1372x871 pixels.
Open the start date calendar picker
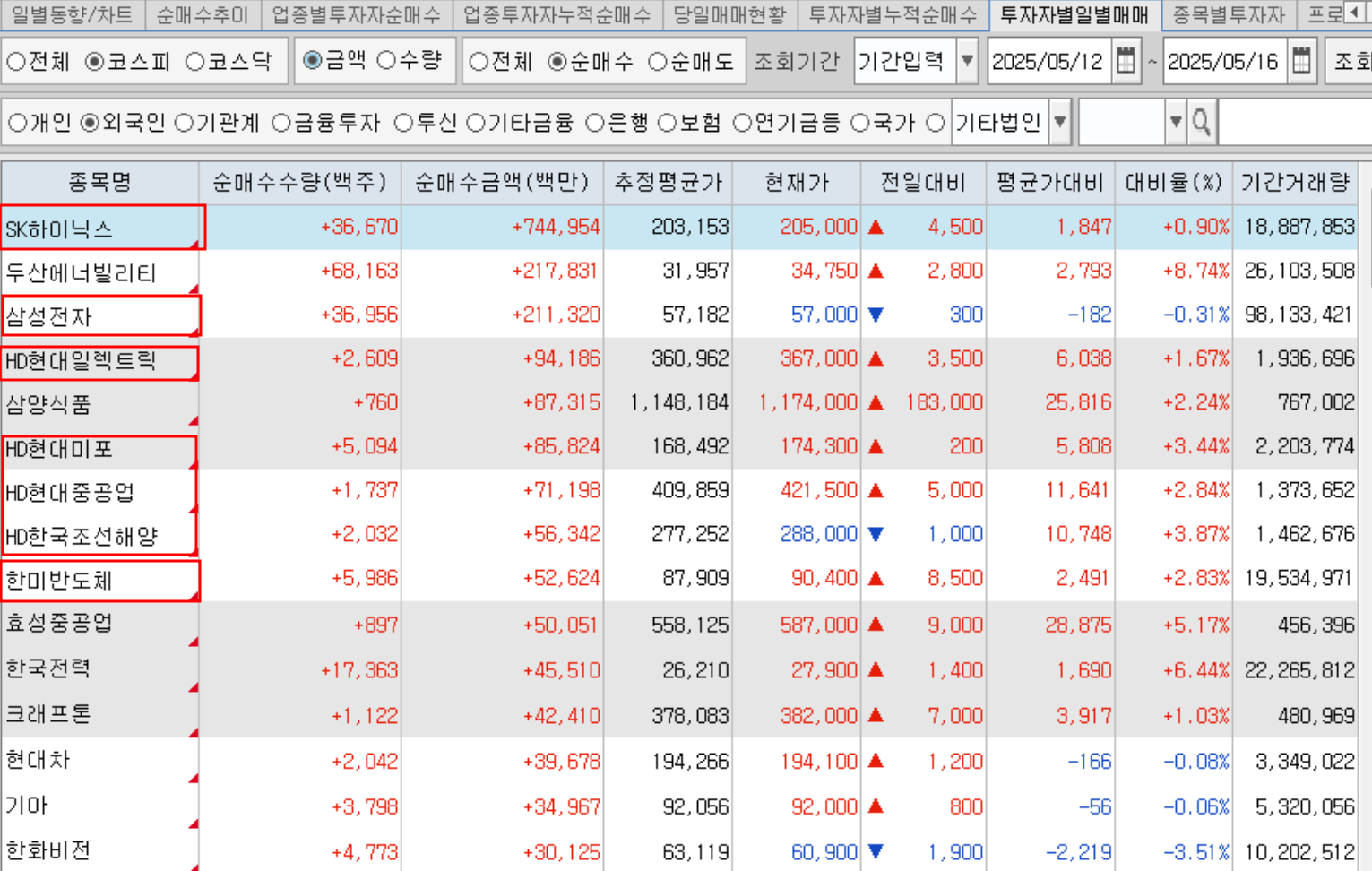(x=1126, y=61)
